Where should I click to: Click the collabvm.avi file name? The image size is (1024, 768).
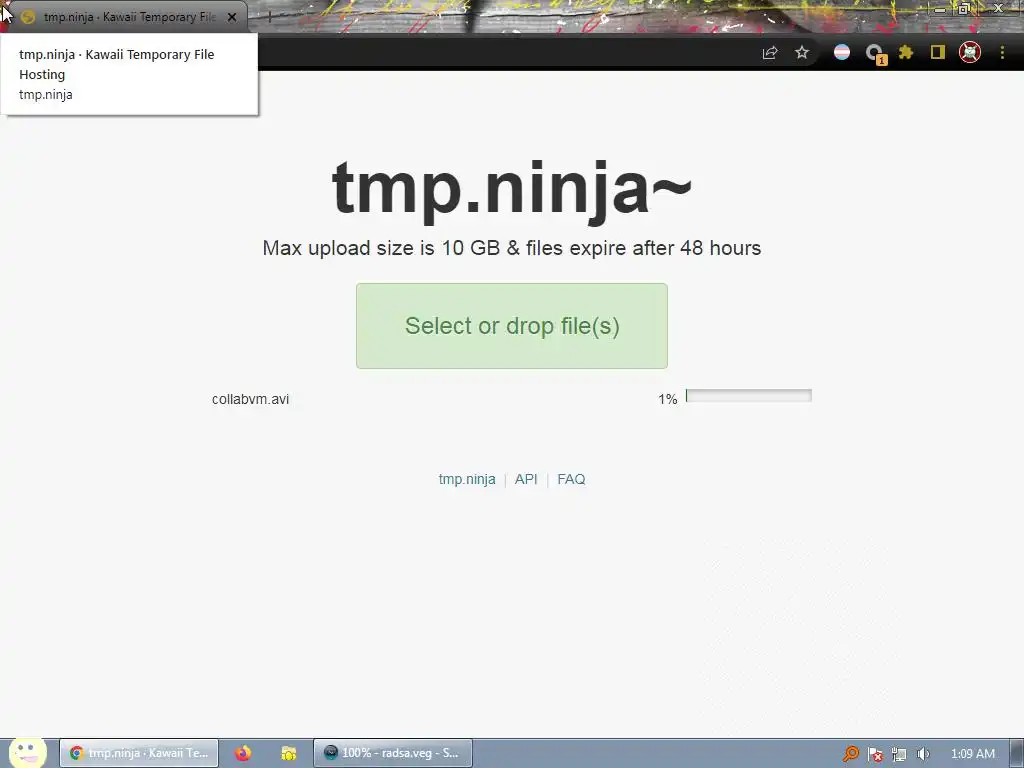coord(250,399)
